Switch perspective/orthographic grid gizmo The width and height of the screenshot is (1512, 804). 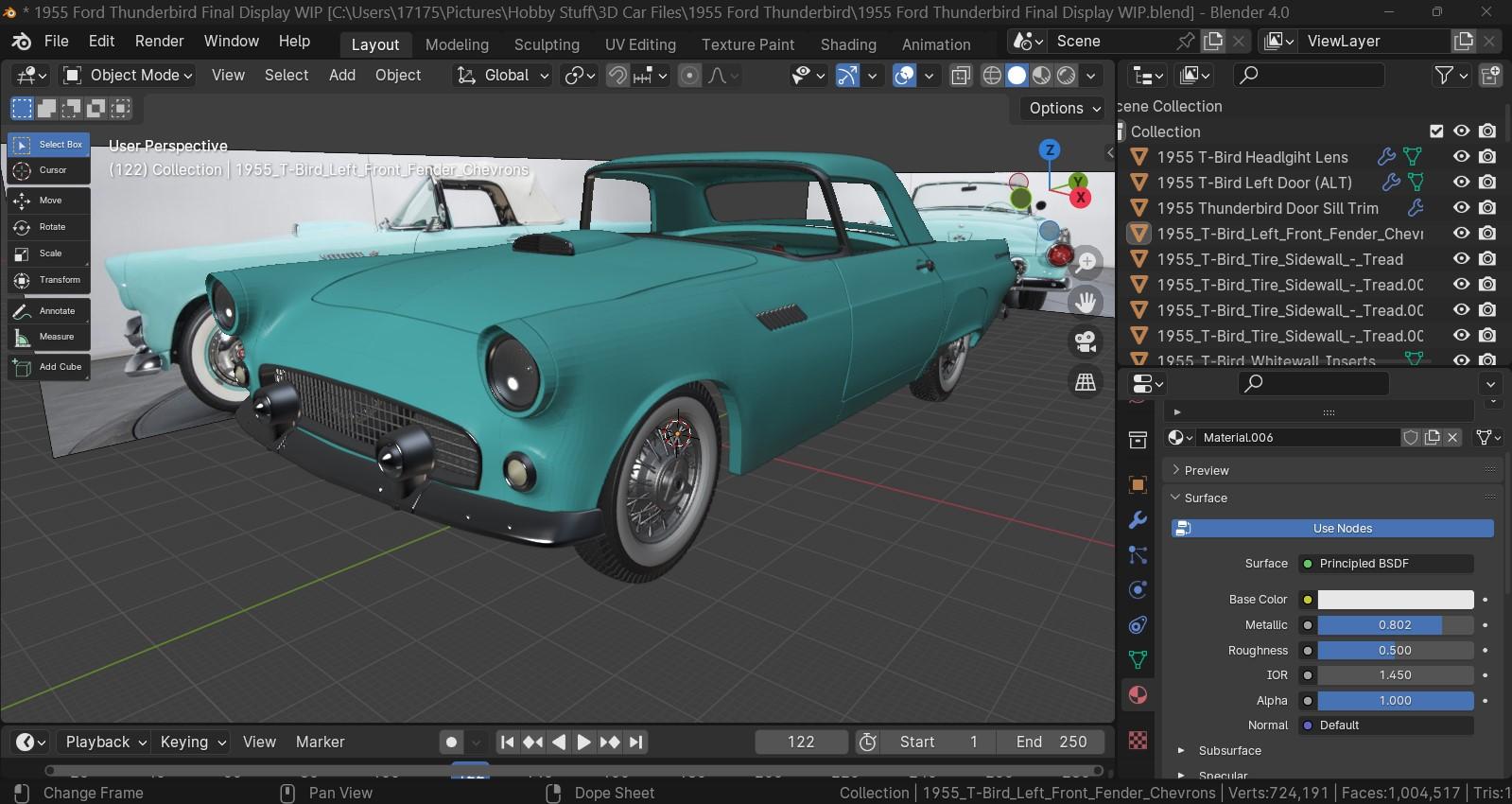point(1086,381)
